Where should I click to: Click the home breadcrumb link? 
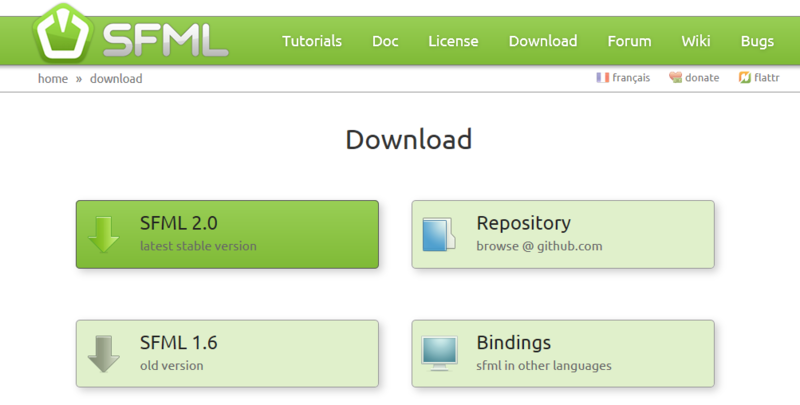[x=53, y=79]
